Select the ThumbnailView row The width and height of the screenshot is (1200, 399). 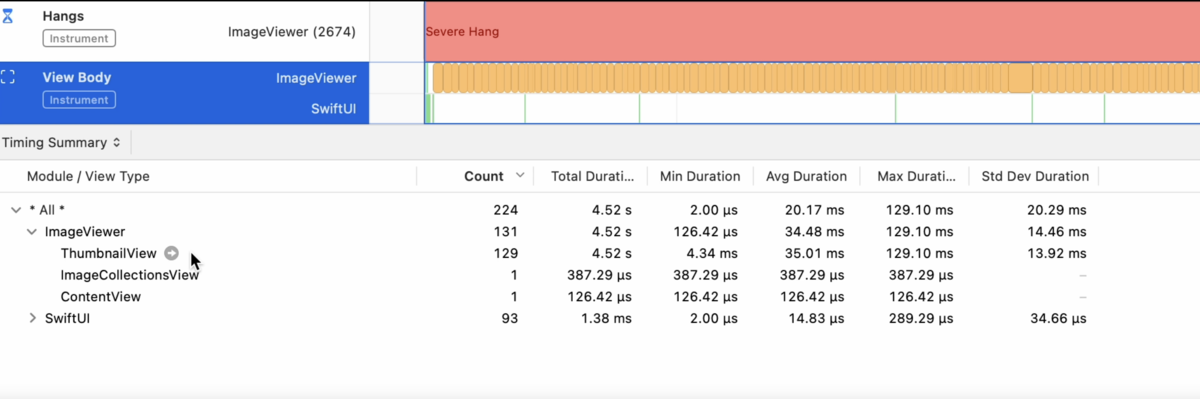(600, 253)
